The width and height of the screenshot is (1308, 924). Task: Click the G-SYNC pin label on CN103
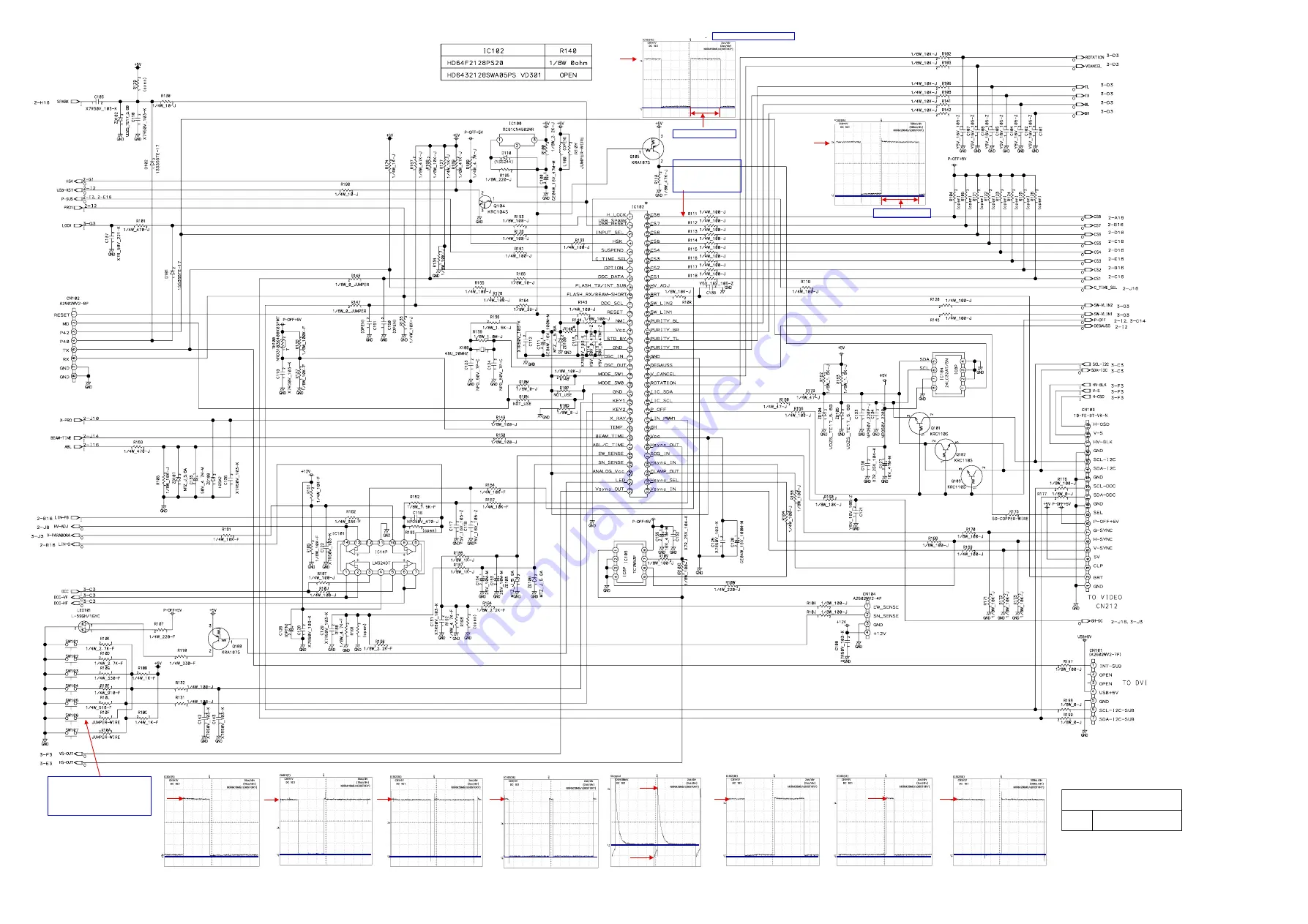point(1102,530)
